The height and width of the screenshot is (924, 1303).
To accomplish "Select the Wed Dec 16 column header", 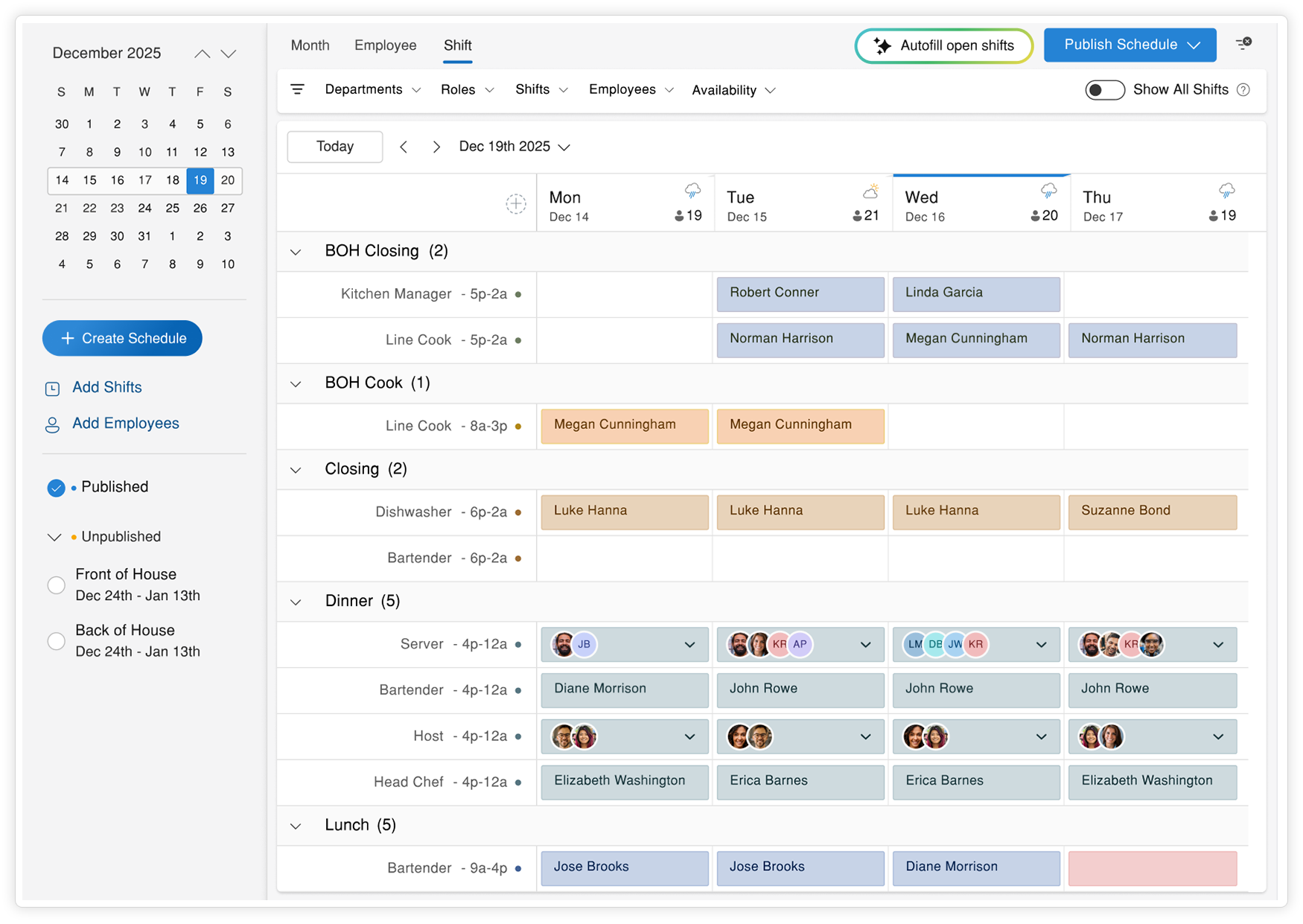I will (981, 204).
